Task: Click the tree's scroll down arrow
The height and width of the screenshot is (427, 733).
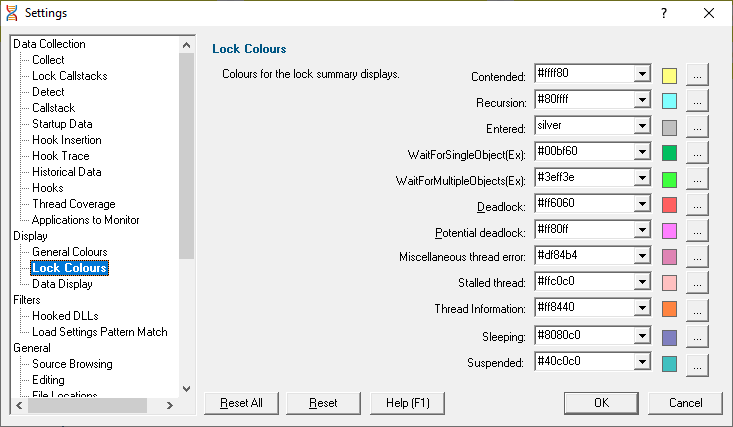Action: click(x=187, y=389)
